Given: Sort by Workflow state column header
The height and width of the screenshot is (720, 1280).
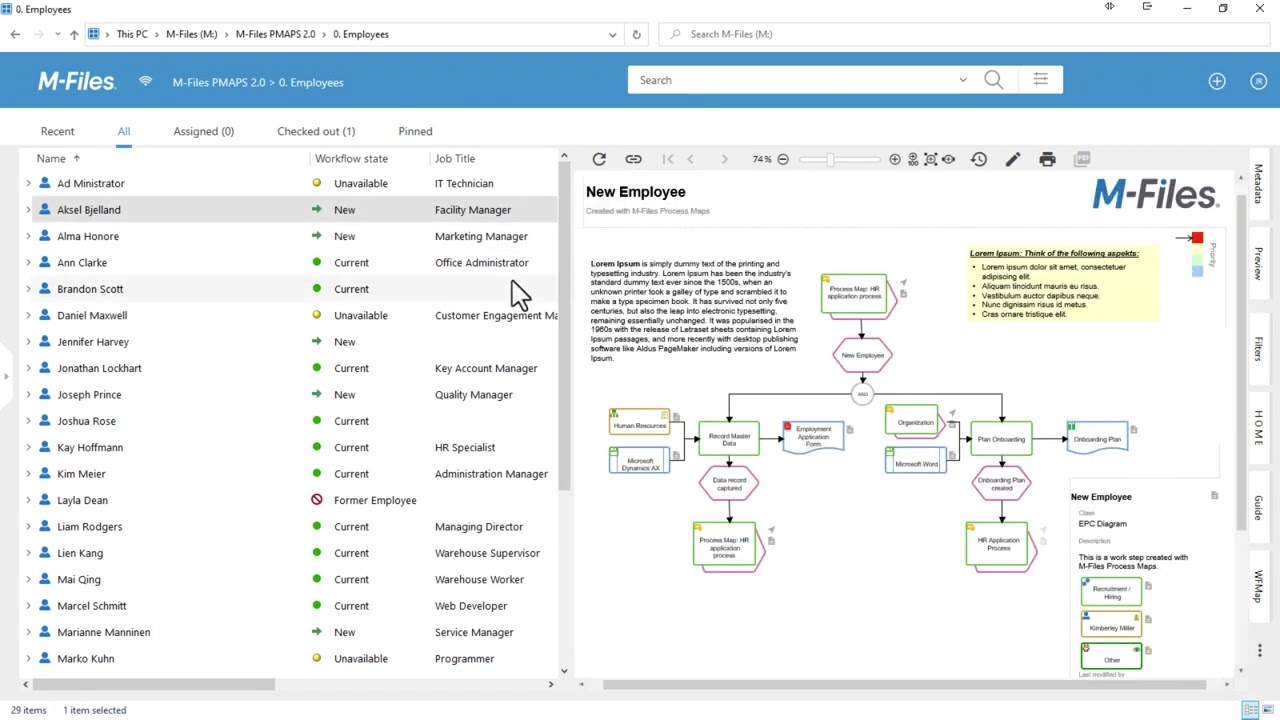Looking at the screenshot, I should tap(351, 158).
